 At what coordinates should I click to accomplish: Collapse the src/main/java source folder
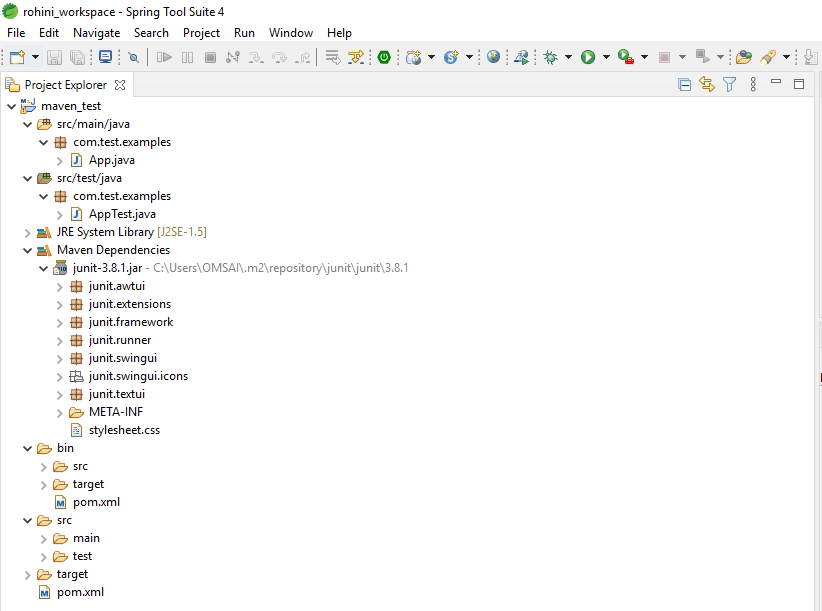(x=28, y=125)
